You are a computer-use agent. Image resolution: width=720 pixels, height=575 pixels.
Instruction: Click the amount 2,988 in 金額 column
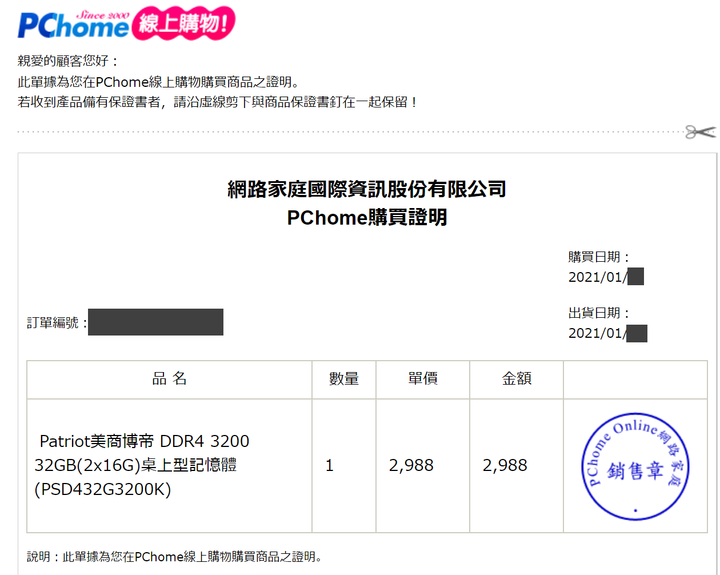[x=505, y=466]
